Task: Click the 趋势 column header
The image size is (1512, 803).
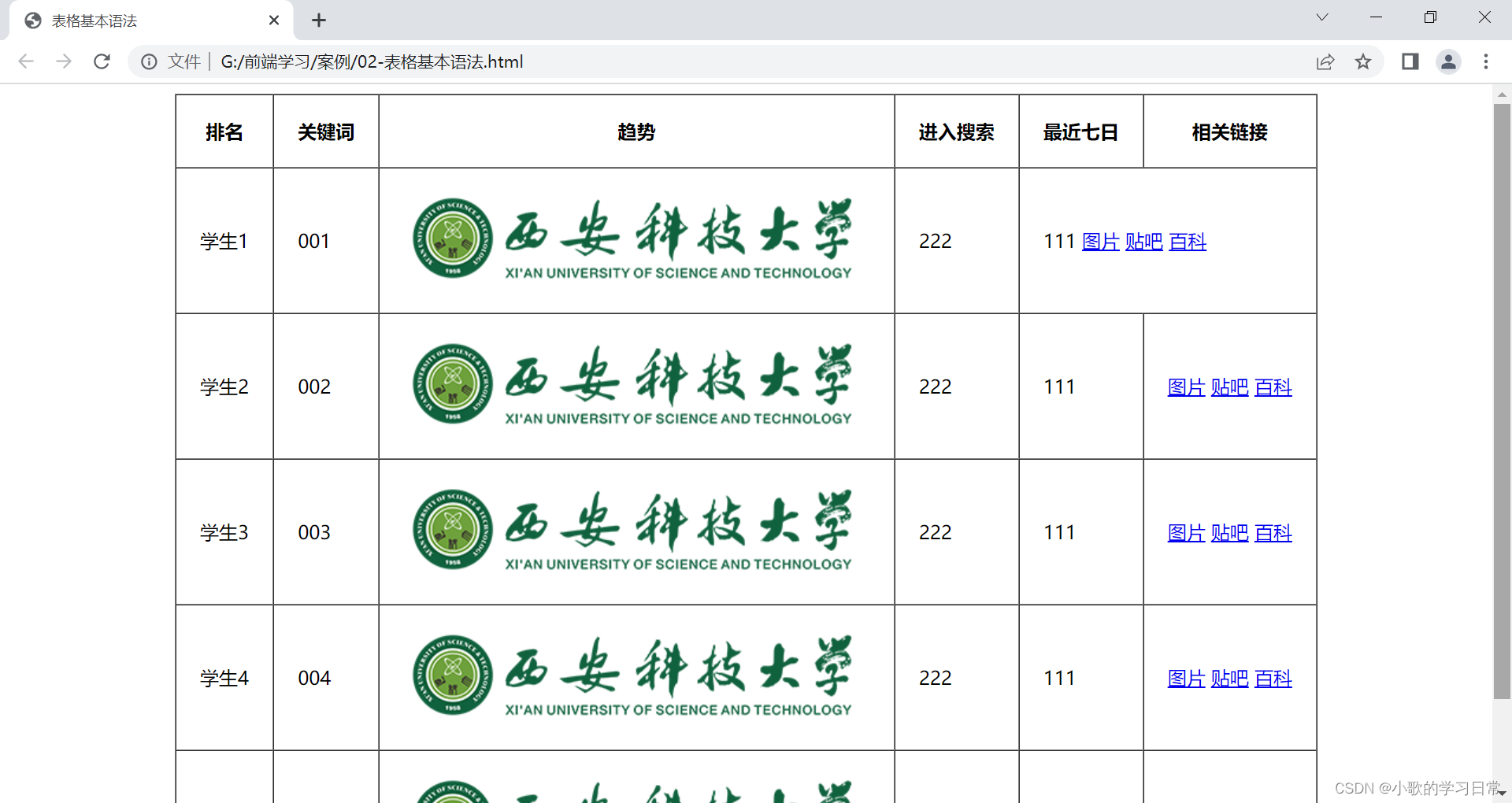Action: [x=636, y=132]
